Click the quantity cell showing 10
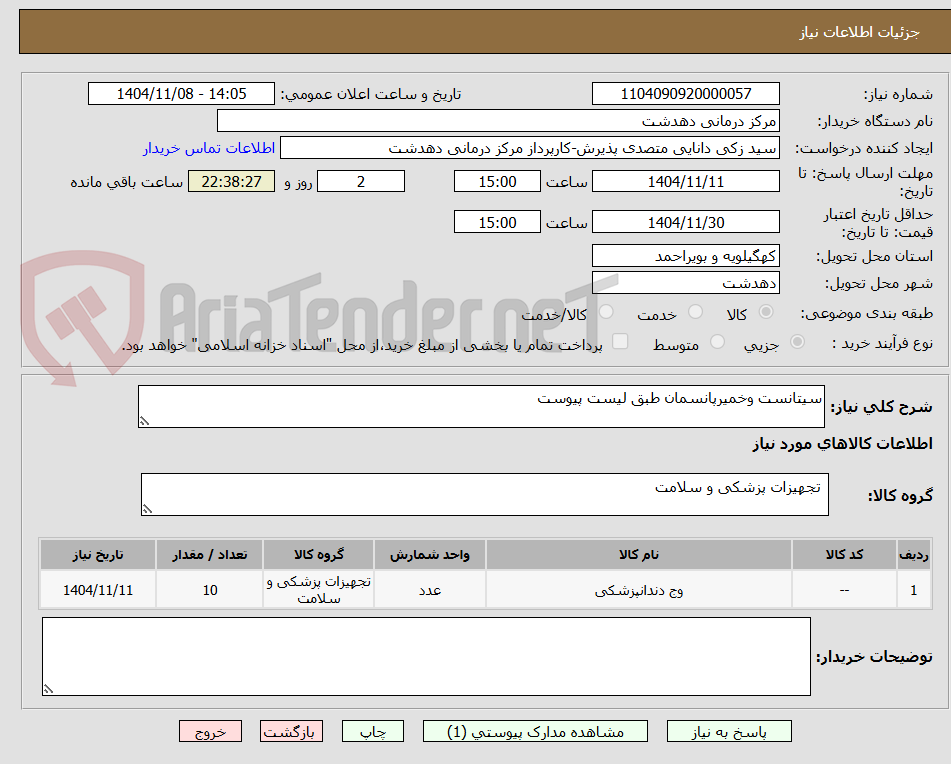This screenshot has height=764, width=951. (x=210, y=590)
